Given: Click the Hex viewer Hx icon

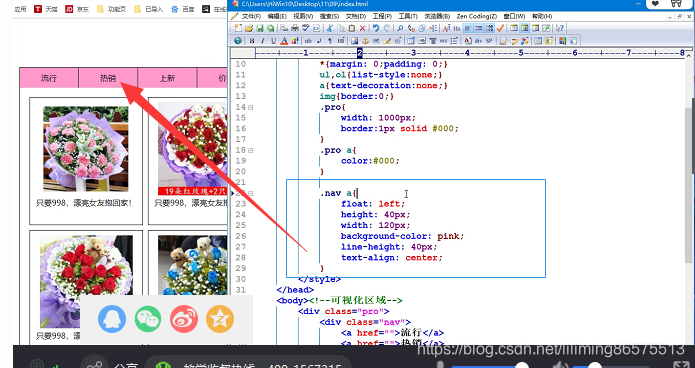Looking at the screenshot, I should 457,28.
